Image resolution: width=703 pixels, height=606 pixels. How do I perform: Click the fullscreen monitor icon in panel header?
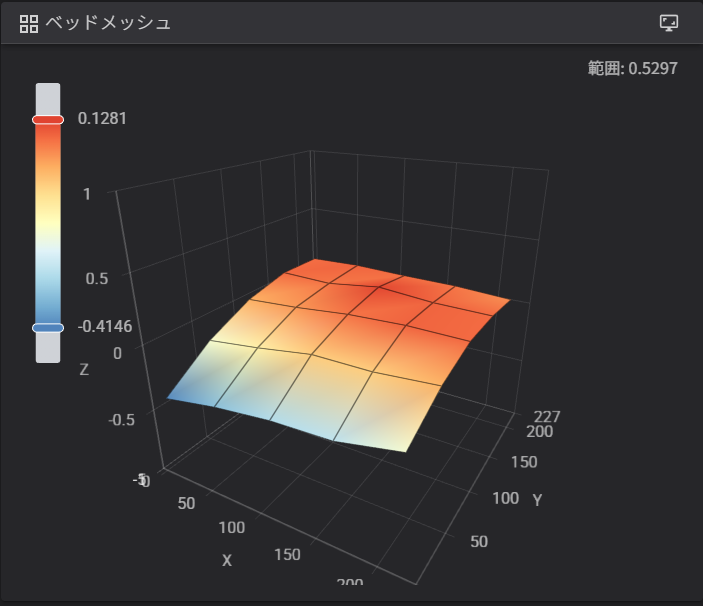click(x=668, y=22)
